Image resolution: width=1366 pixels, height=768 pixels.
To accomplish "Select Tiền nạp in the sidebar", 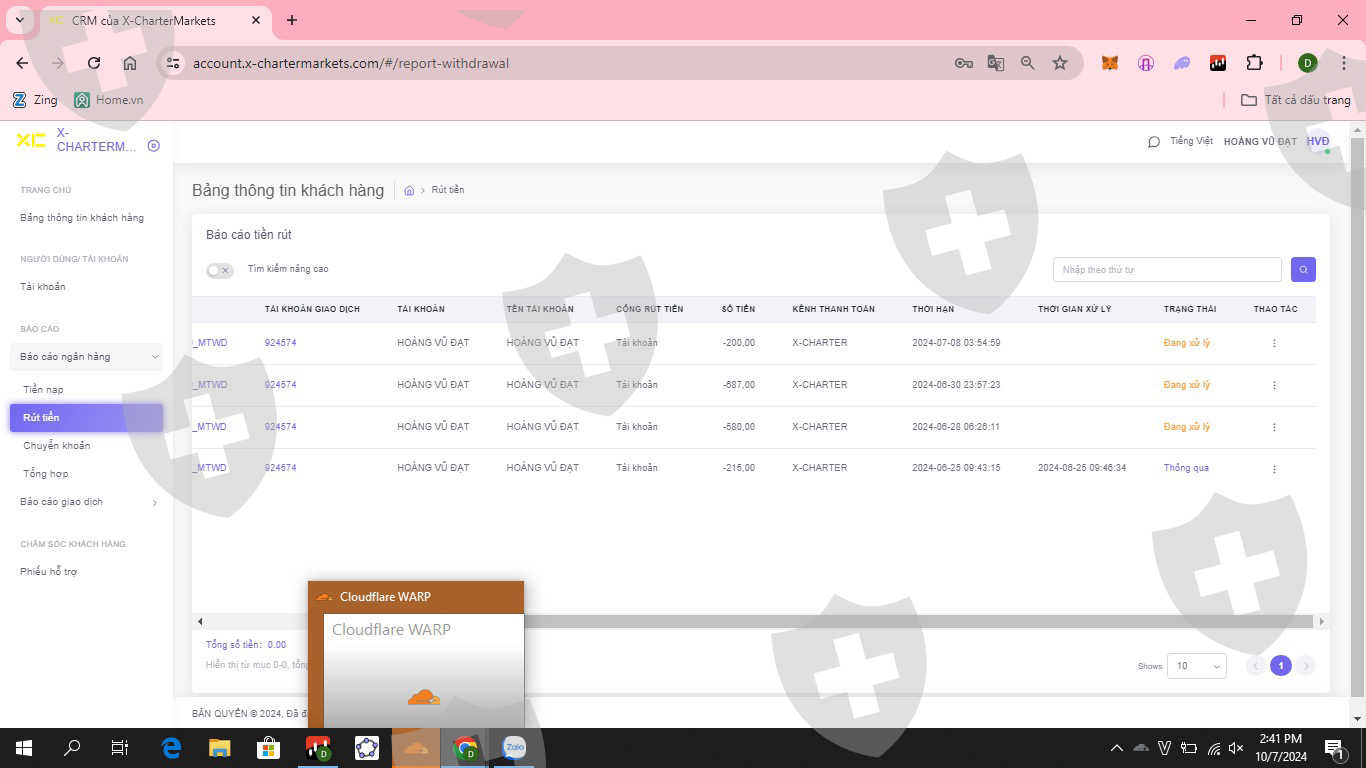I will coord(44,390).
